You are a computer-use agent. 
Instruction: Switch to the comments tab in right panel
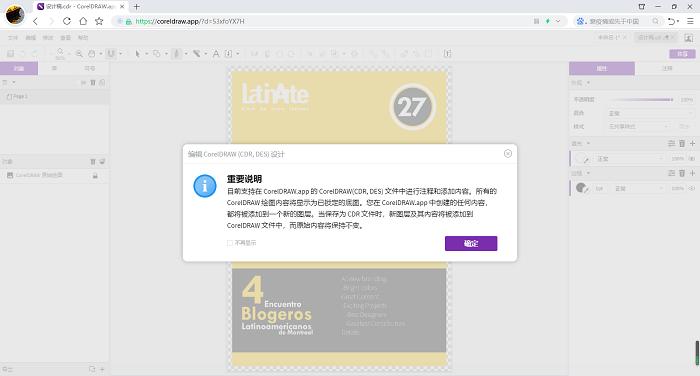[667, 68]
